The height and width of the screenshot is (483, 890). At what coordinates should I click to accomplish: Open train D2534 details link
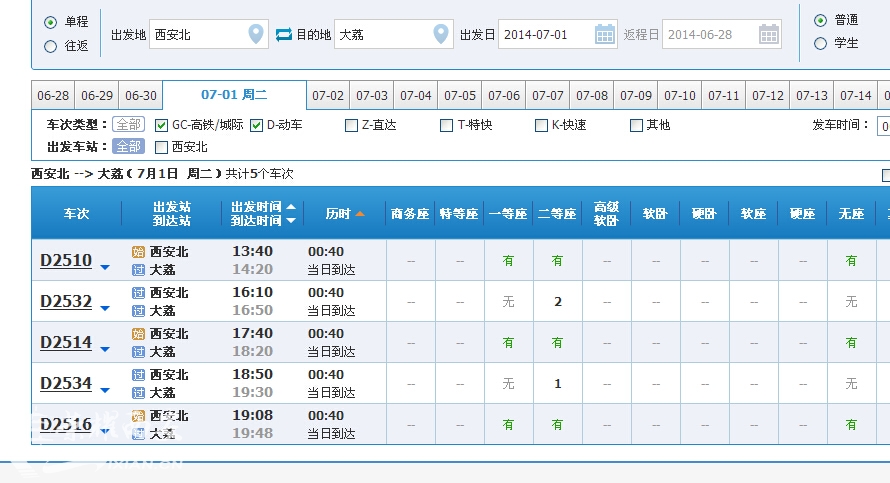(66, 384)
